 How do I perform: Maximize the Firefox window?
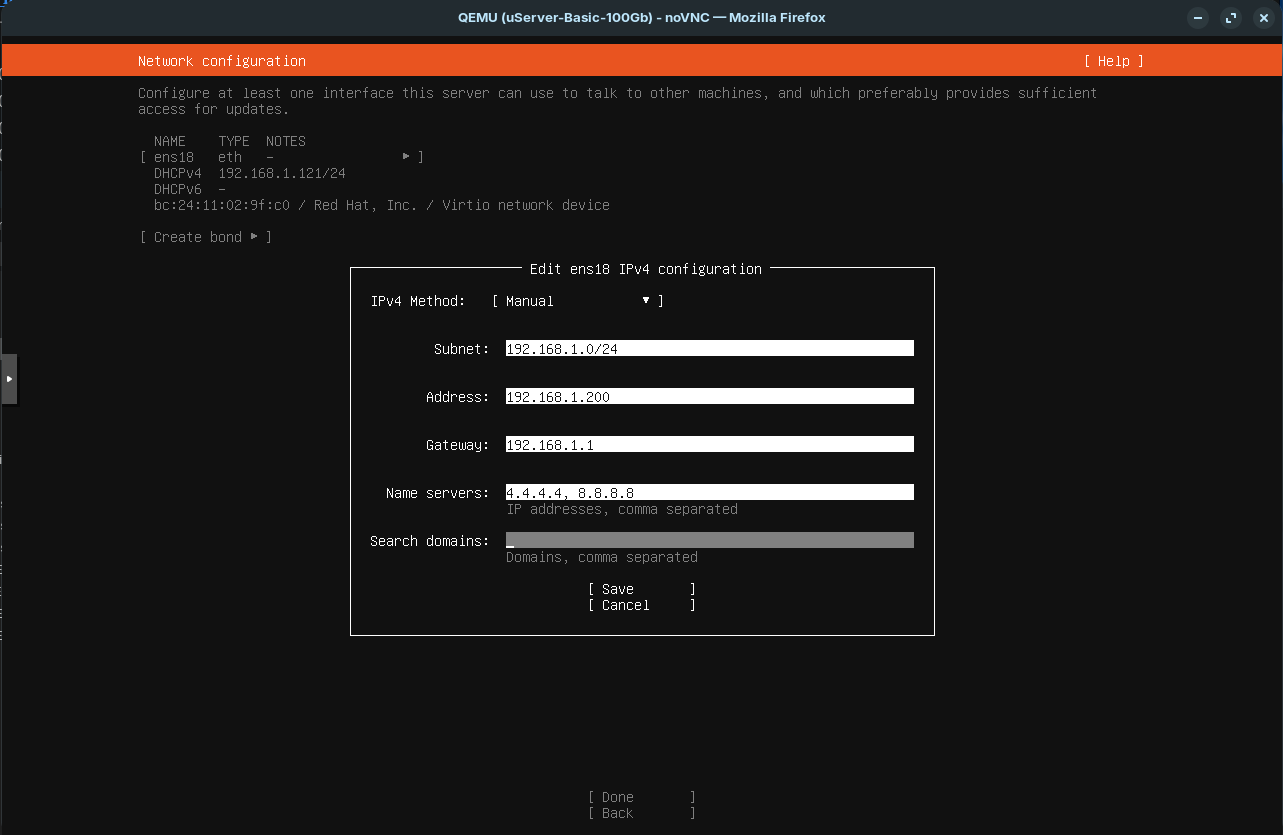click(1231, 18)
